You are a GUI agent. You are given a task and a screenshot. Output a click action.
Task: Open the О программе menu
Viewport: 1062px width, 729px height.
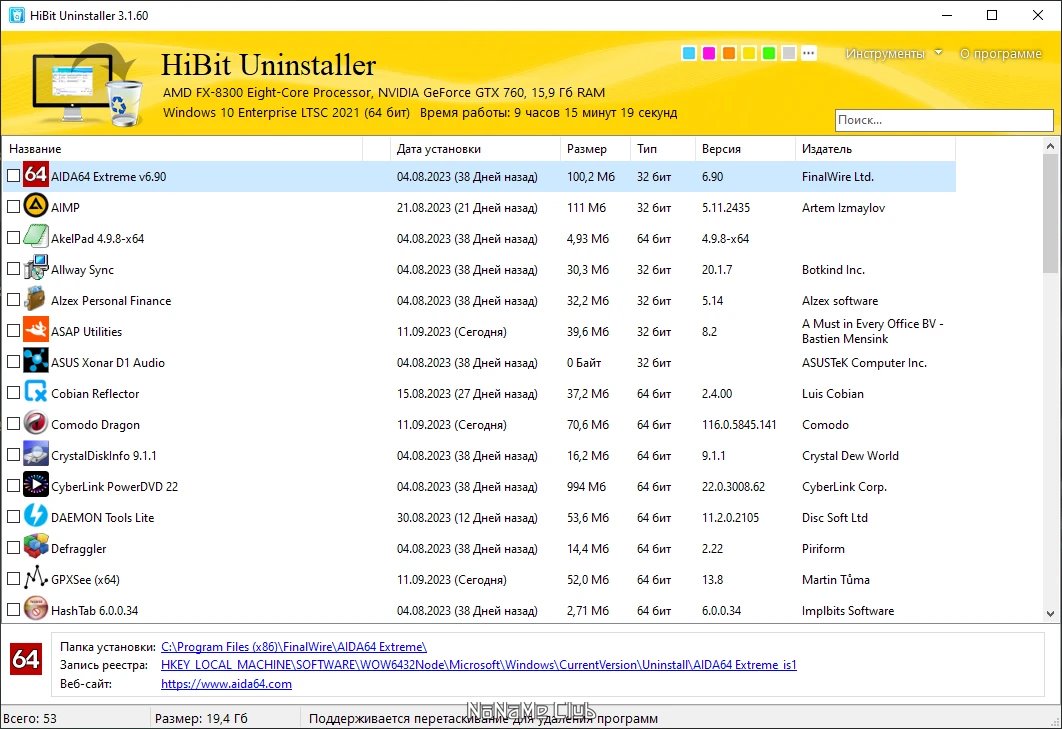1000,54
